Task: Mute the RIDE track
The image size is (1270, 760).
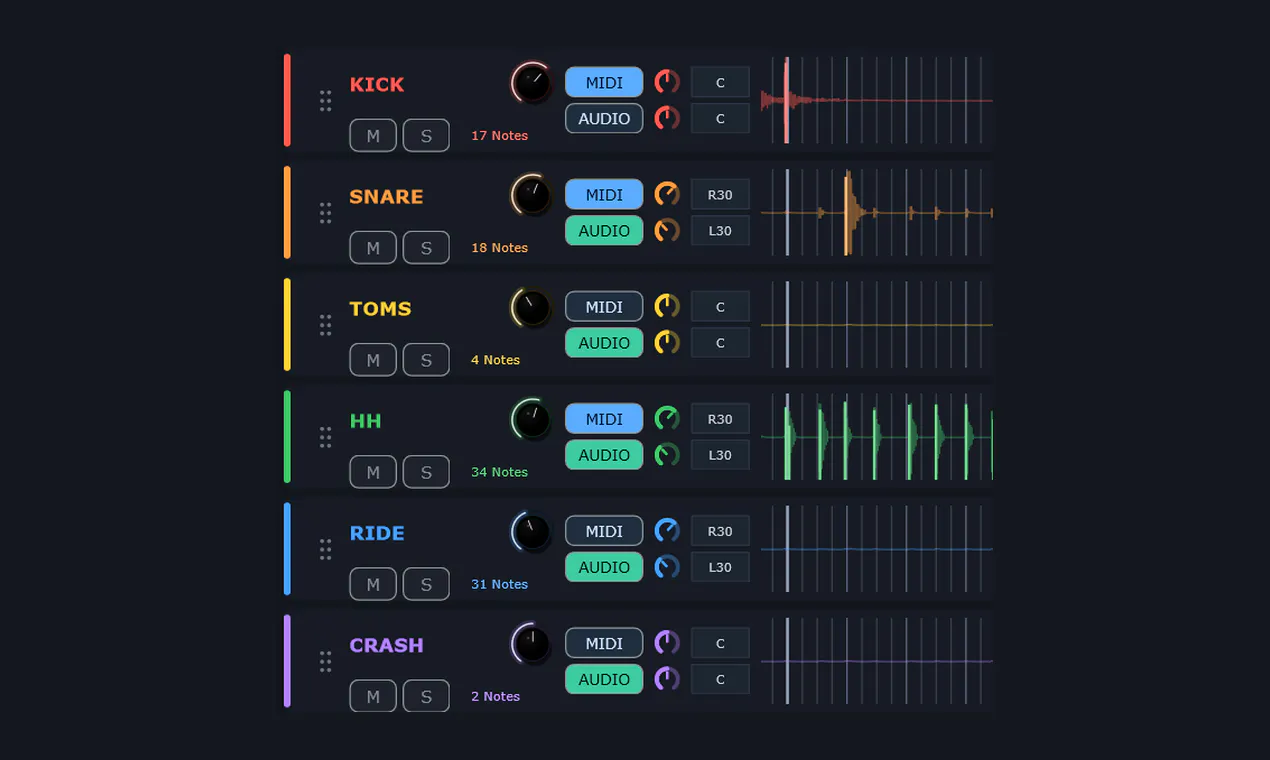Action: point(373,584)
